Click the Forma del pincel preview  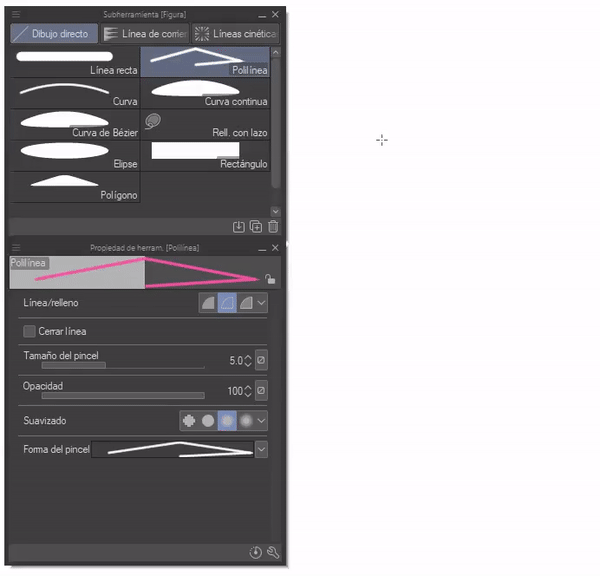173,449
